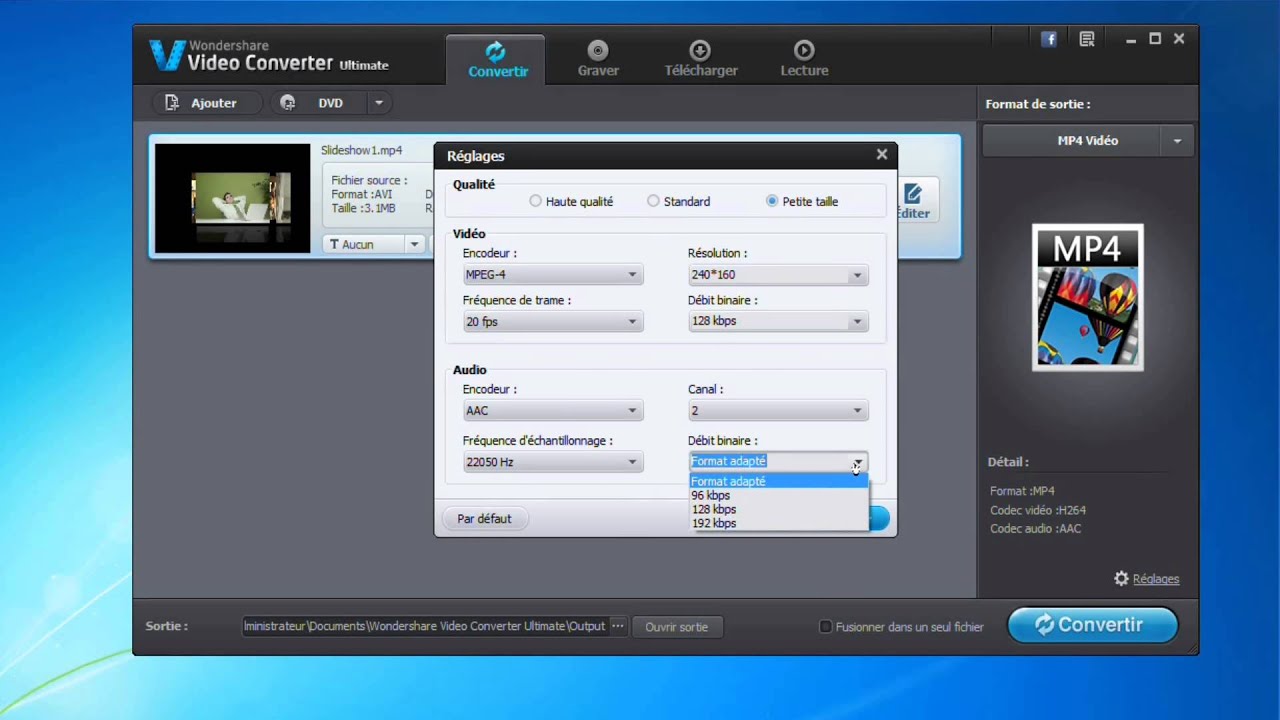Switch to the Graver tab
The width and height of the screenshot is (1280, 720).
[598, 60]
